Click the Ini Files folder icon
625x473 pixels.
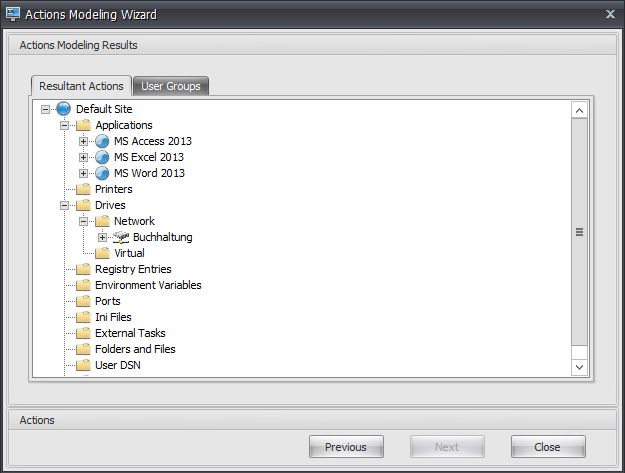(83, 317)
